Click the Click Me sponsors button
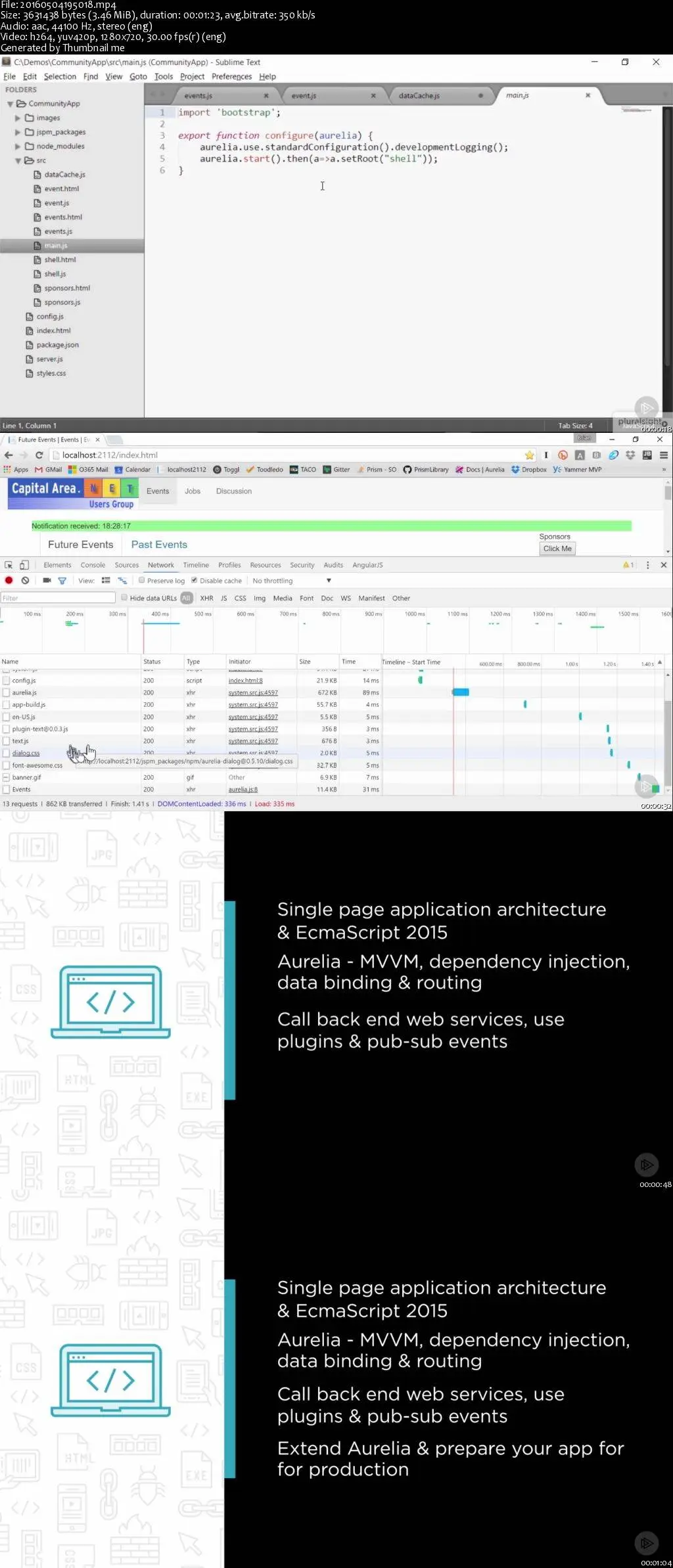673x1568 pixels. click(557, 549)
